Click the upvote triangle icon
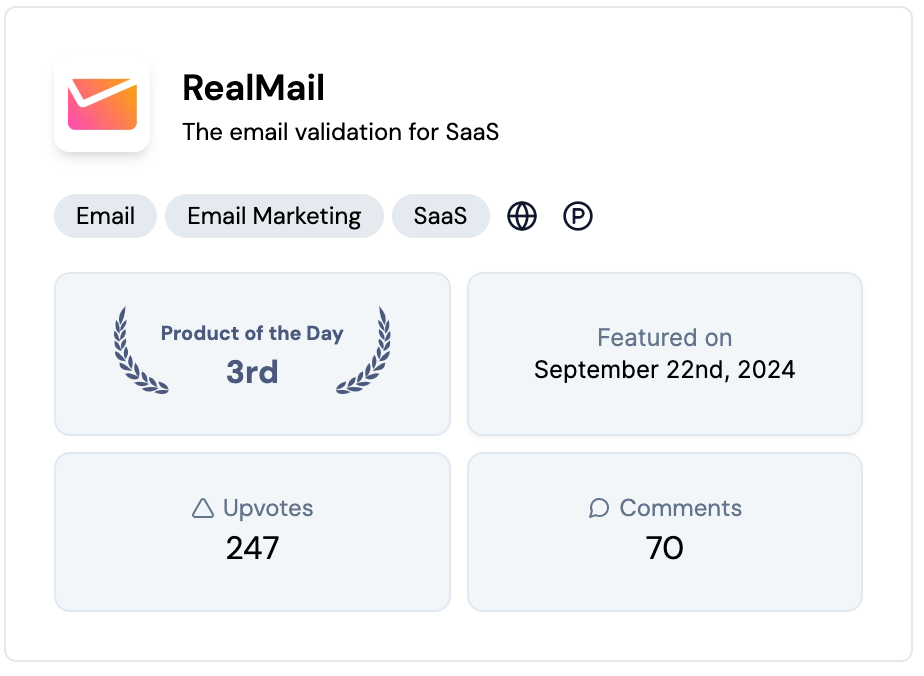Image resolution: width=924 pixels, height=676 pixels. pyautogui.click(x=203, y=509)
